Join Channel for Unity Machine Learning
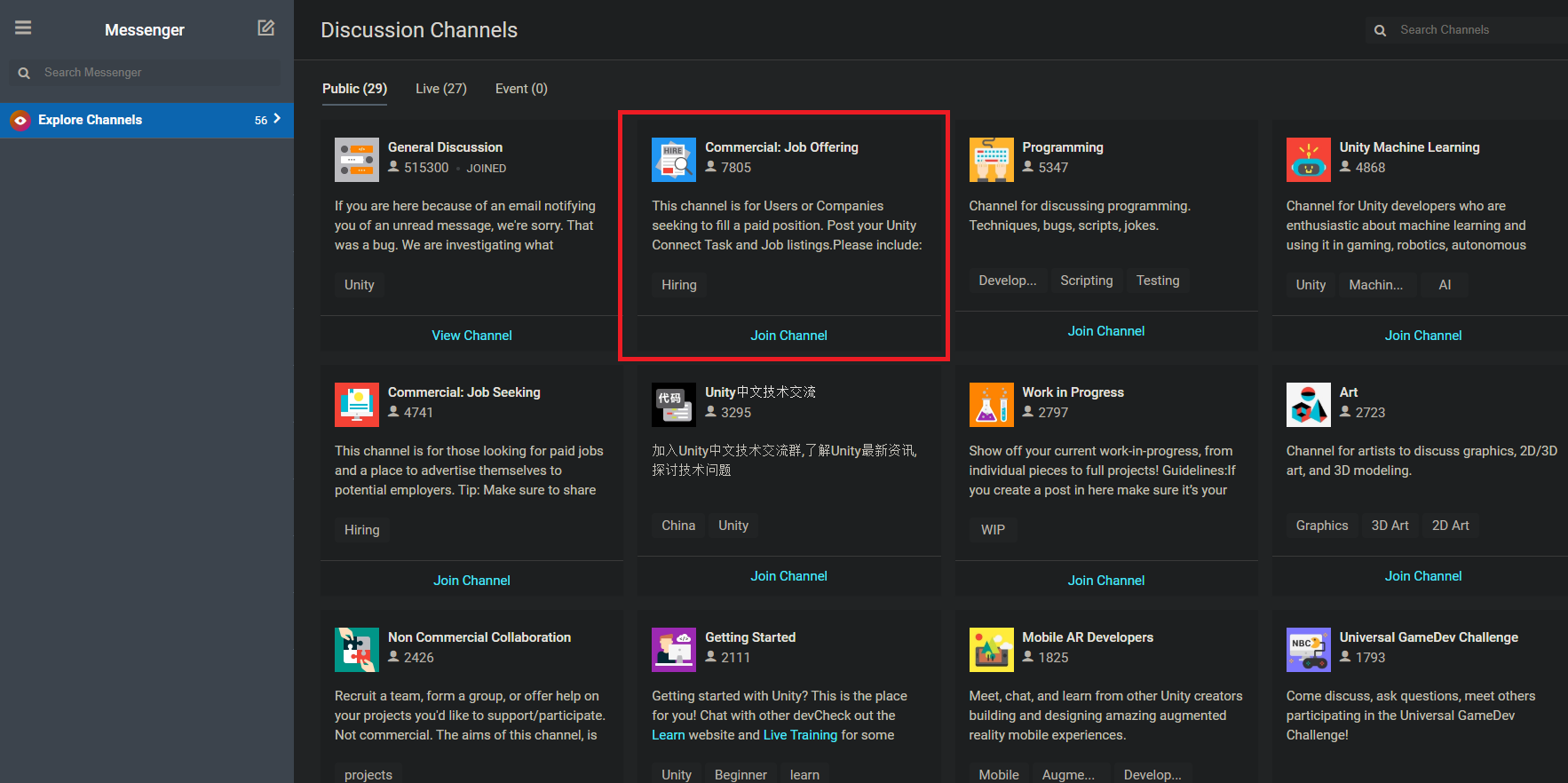The width and height of the screenshot is (1568, 783). (1423, 336)
